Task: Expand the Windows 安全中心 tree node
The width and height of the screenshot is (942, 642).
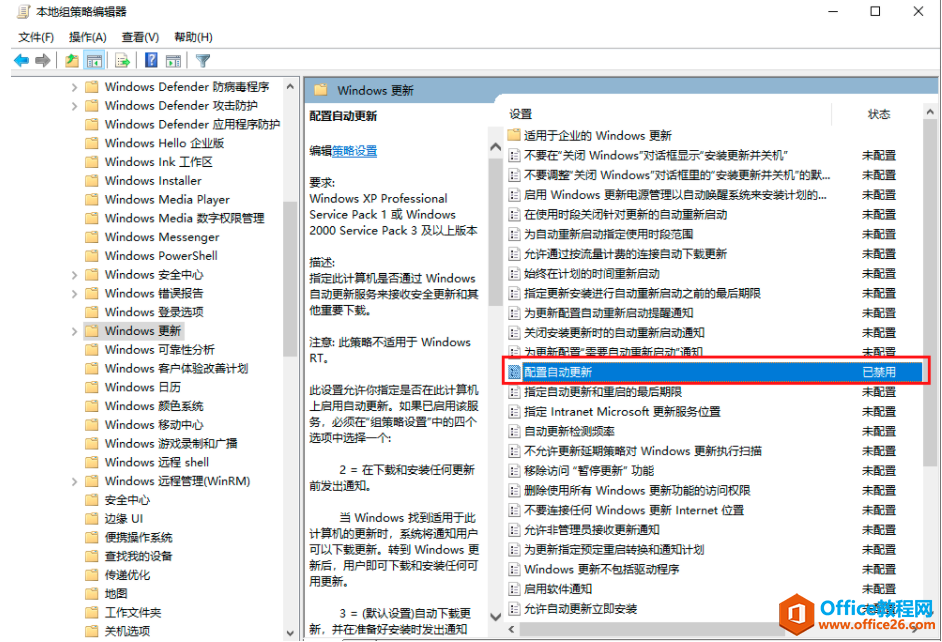Action: (x=74, y=275)
